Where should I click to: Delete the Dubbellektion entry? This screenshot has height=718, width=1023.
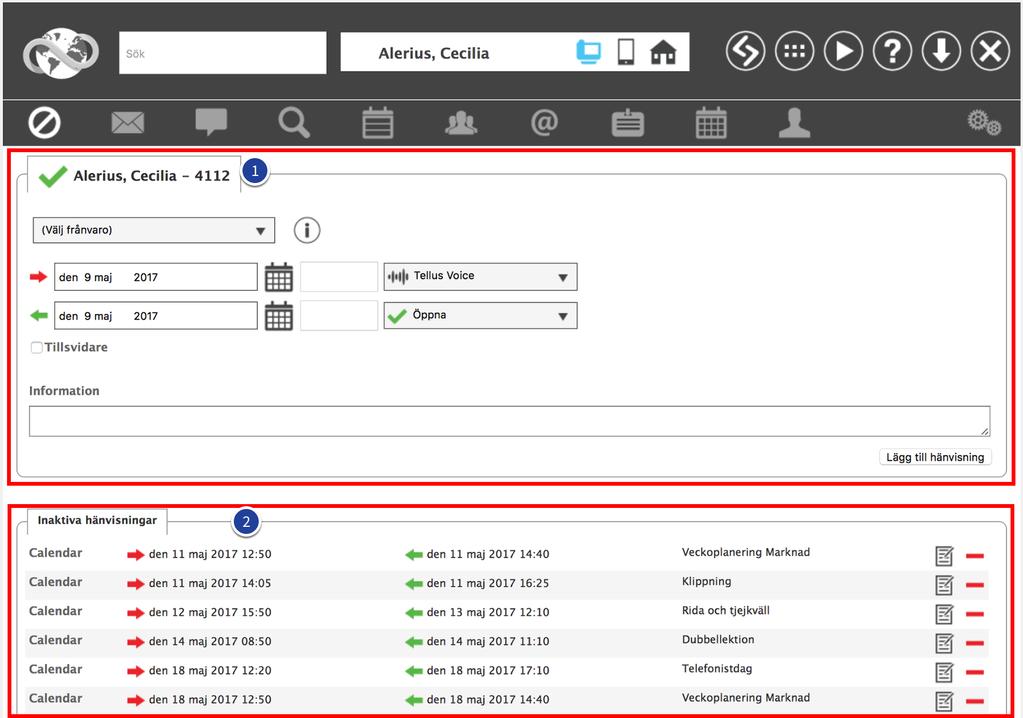click(975, 643)
